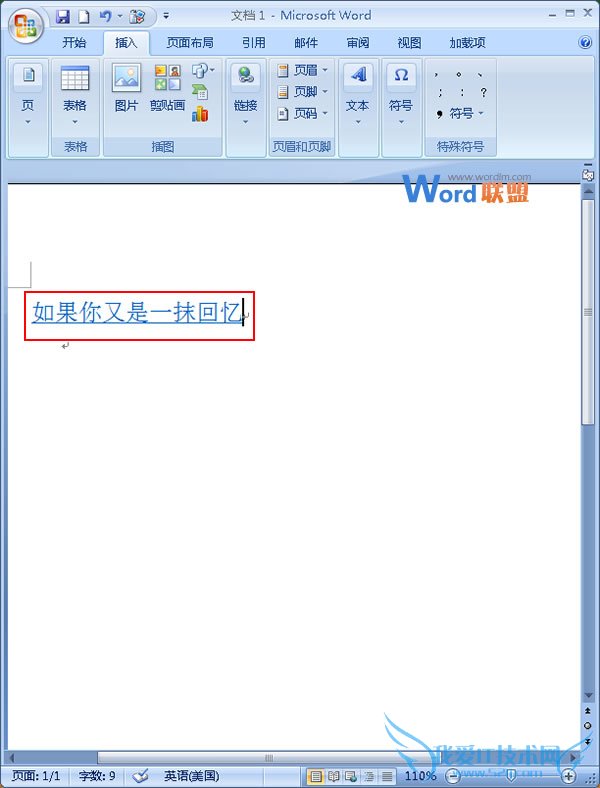
Task: Click the hyperlink text 如果你又是一抹回忆
Action: [x=137, y=313]
